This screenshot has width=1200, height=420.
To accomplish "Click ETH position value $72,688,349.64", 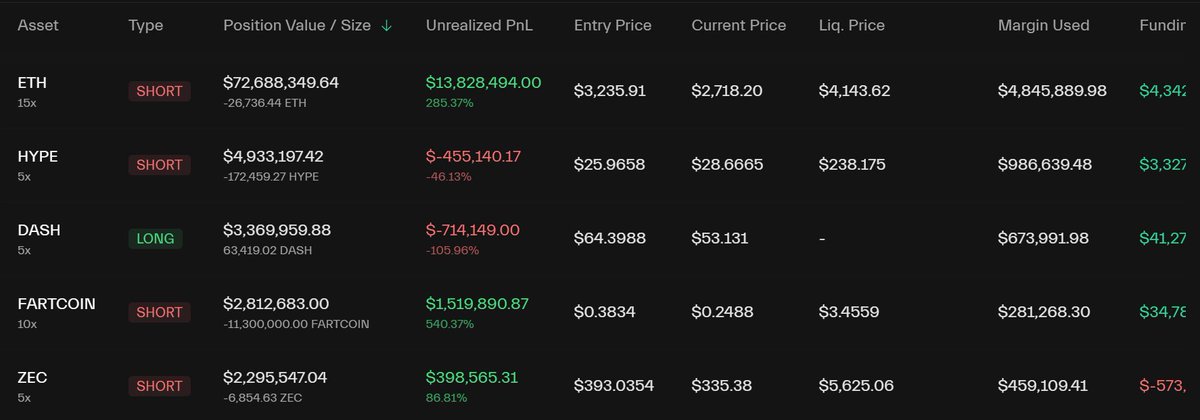I will click(x=281, y=82).
